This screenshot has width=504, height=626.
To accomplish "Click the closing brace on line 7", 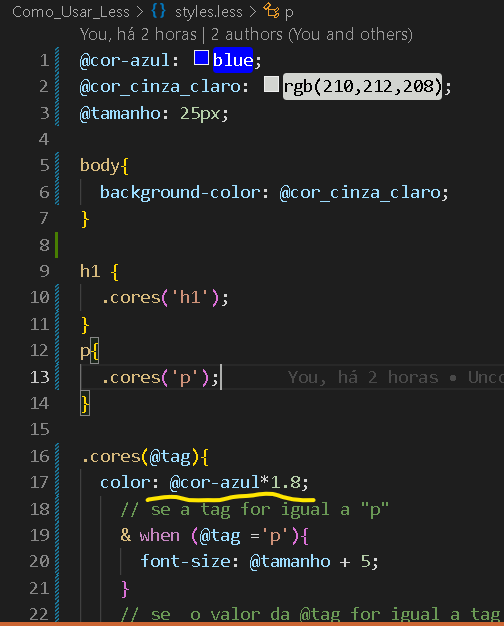I will [85, 219].
